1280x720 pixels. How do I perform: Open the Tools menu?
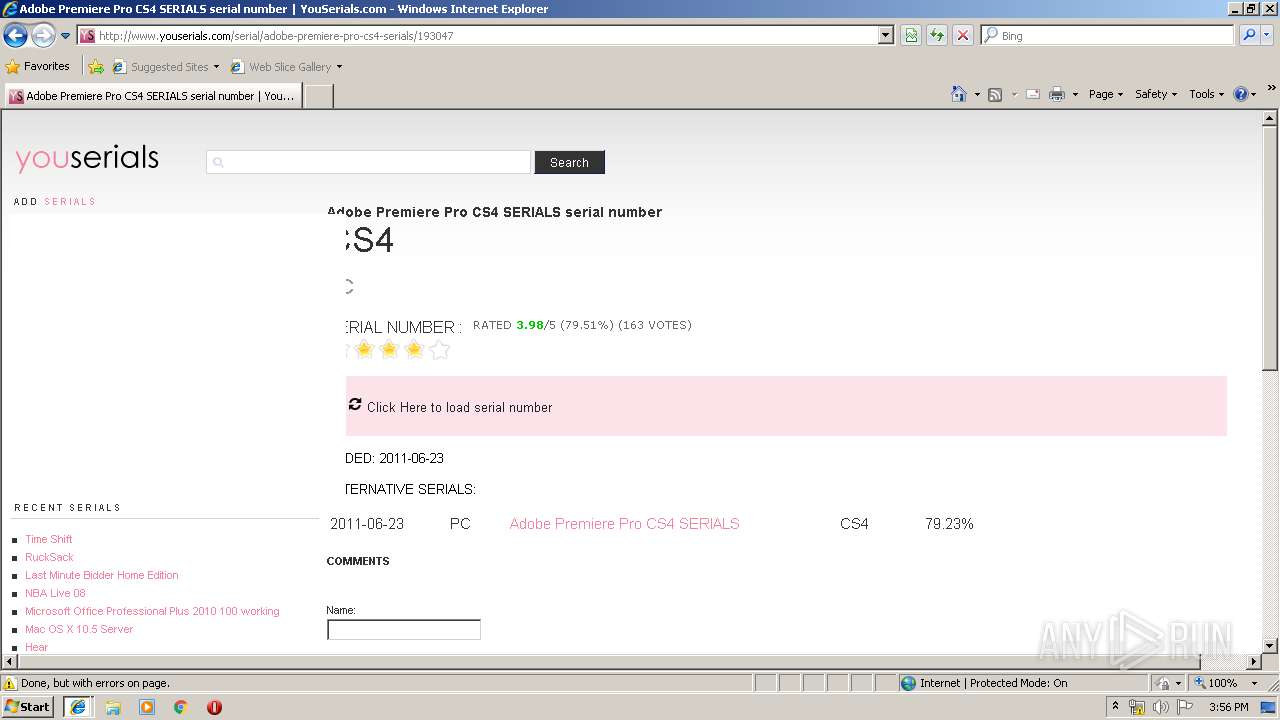1207,94
